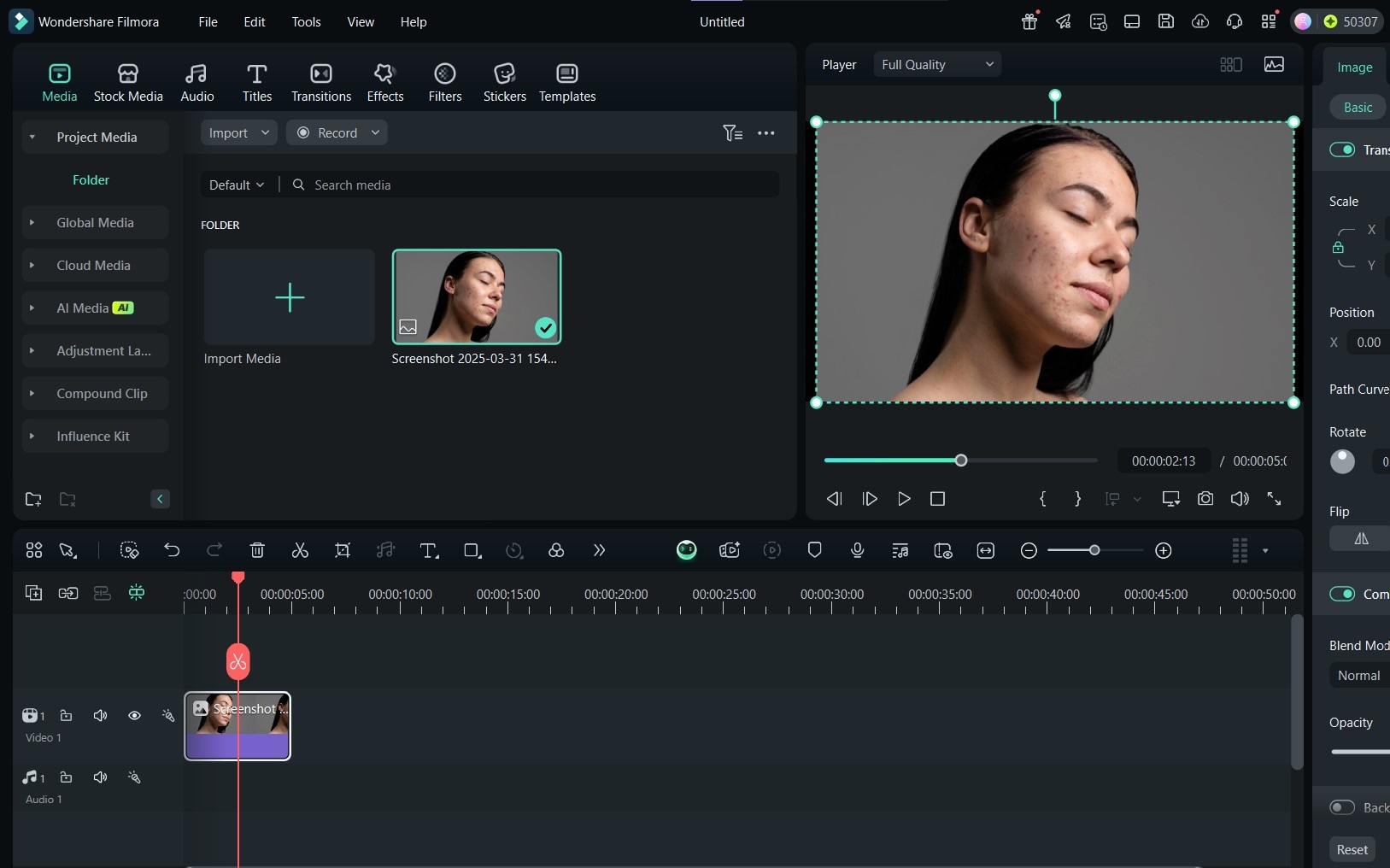This screenshot has height=868, width=1390.
Task: Open the Tools menu
Action: [x=306, y=22]
